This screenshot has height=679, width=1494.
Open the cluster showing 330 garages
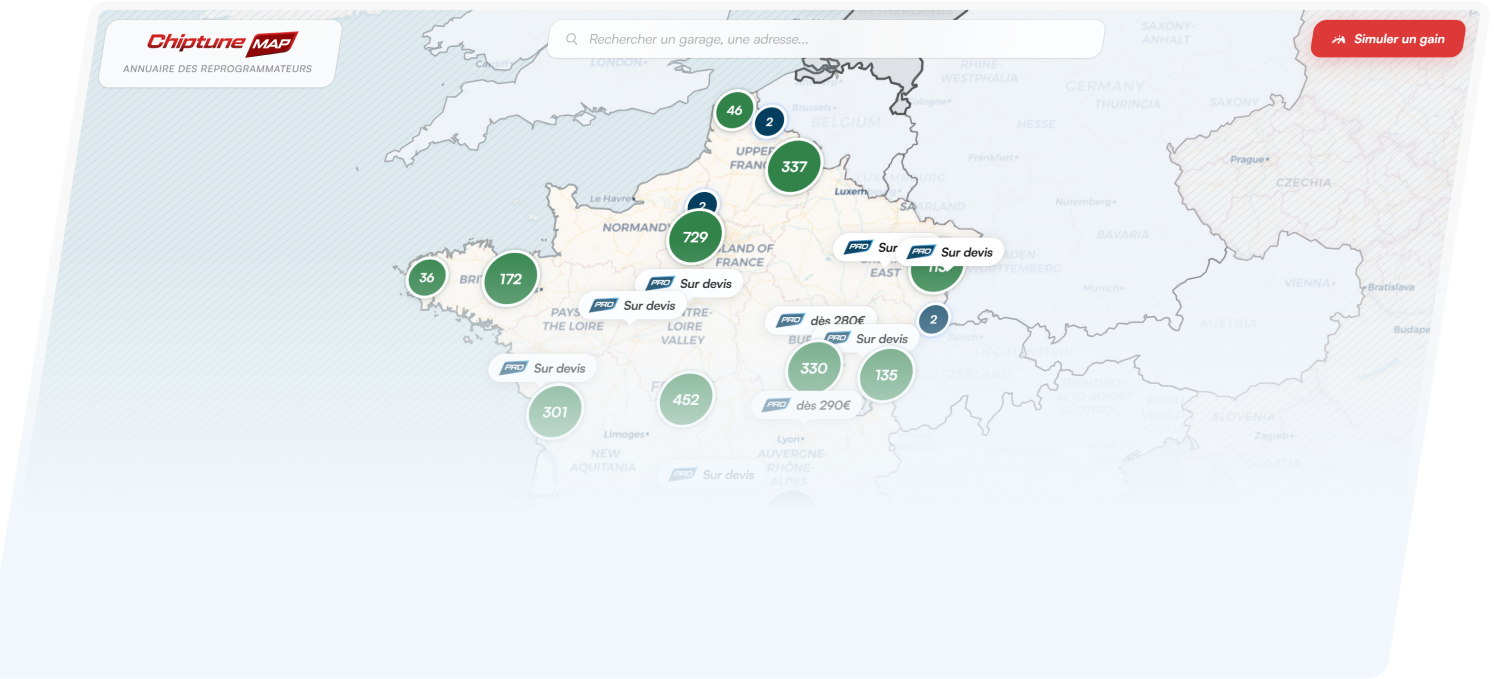(x=814, y=368)
